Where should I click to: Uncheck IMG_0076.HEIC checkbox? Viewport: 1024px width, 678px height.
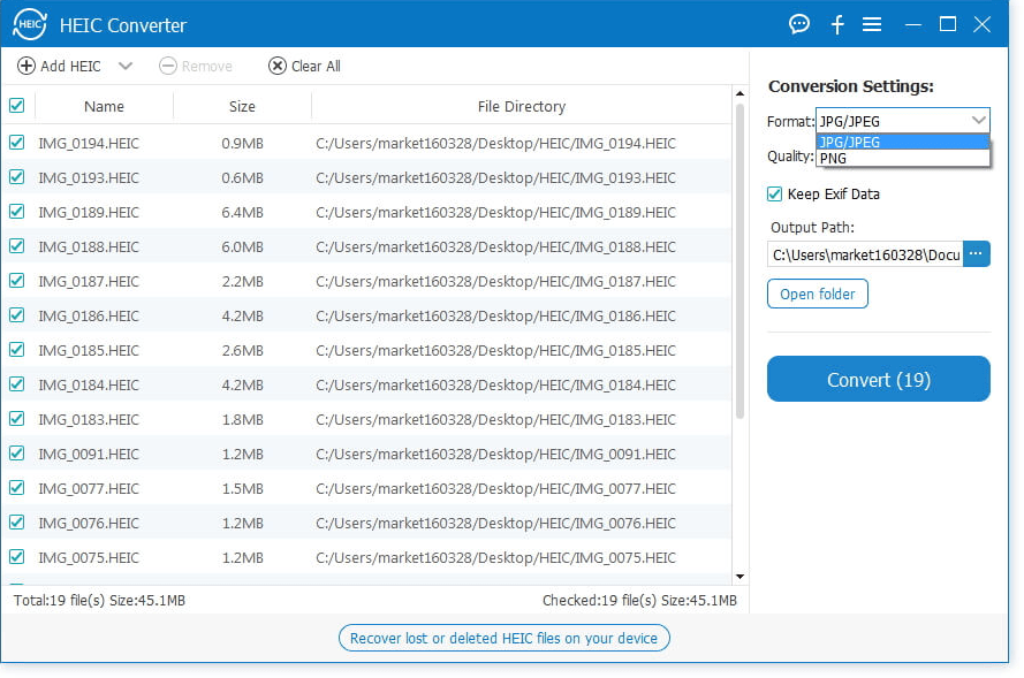pyautogui.click(x=17, y=523)
